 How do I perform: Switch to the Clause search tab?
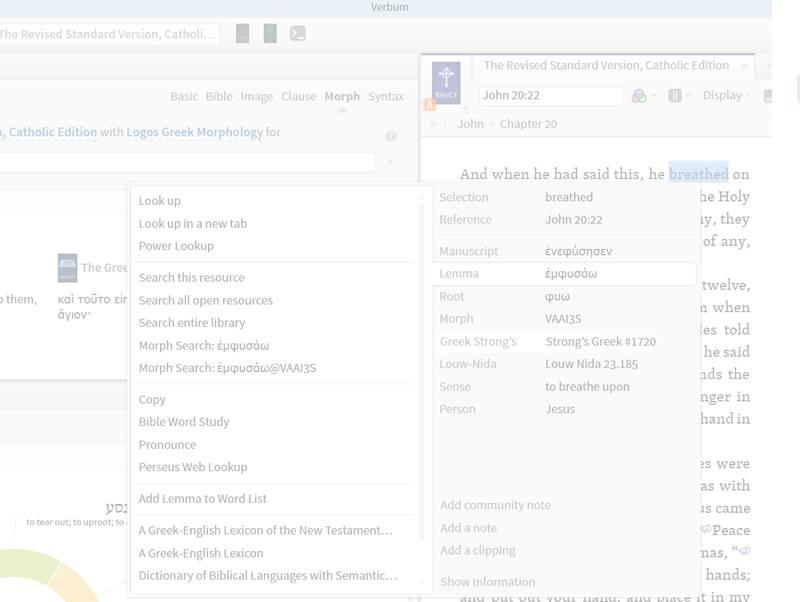click(298, 96)
